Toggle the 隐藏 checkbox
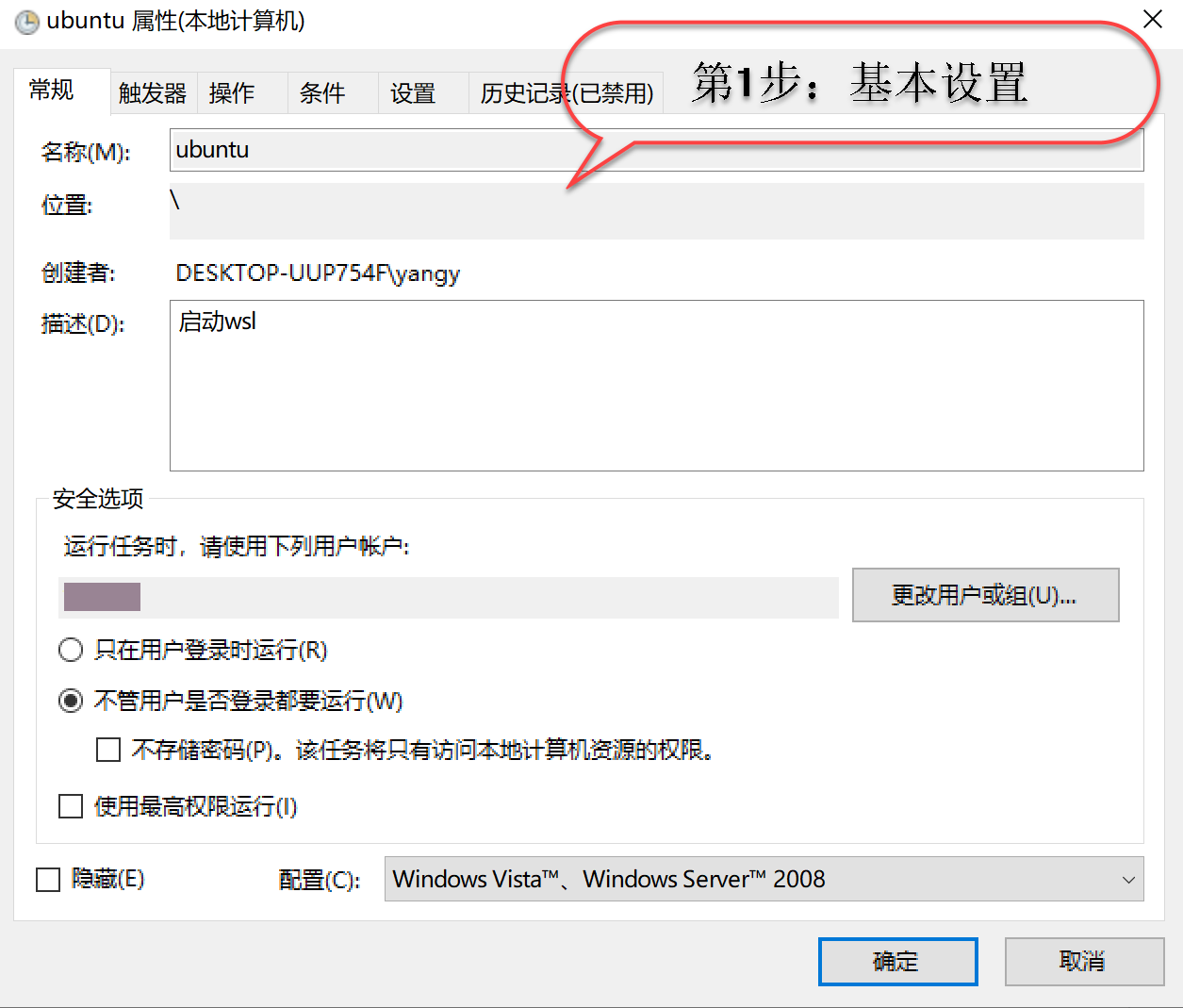 (48, 880)
